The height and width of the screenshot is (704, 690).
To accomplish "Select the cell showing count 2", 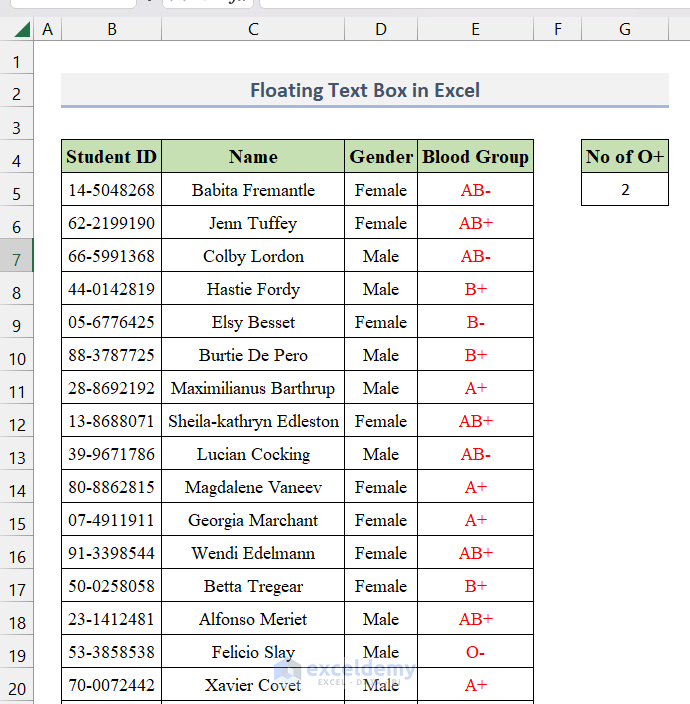I will [x=625, y=190].
